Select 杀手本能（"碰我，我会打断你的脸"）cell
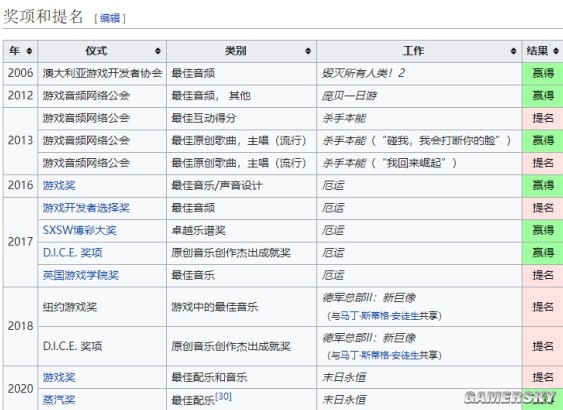This screenshot has height=410, width=563. (x=419, y=141)
